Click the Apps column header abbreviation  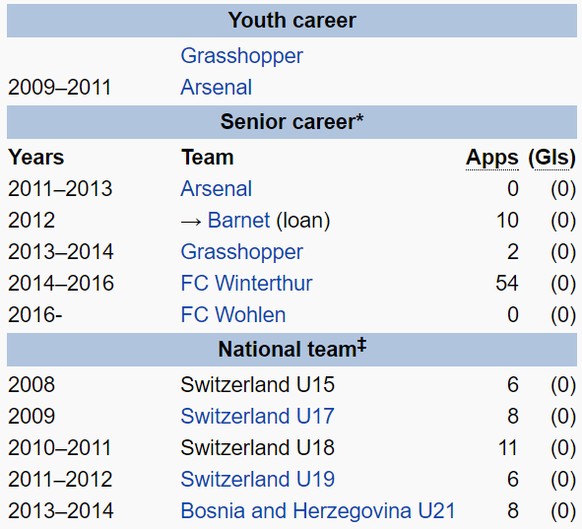(x=492, y=158)
